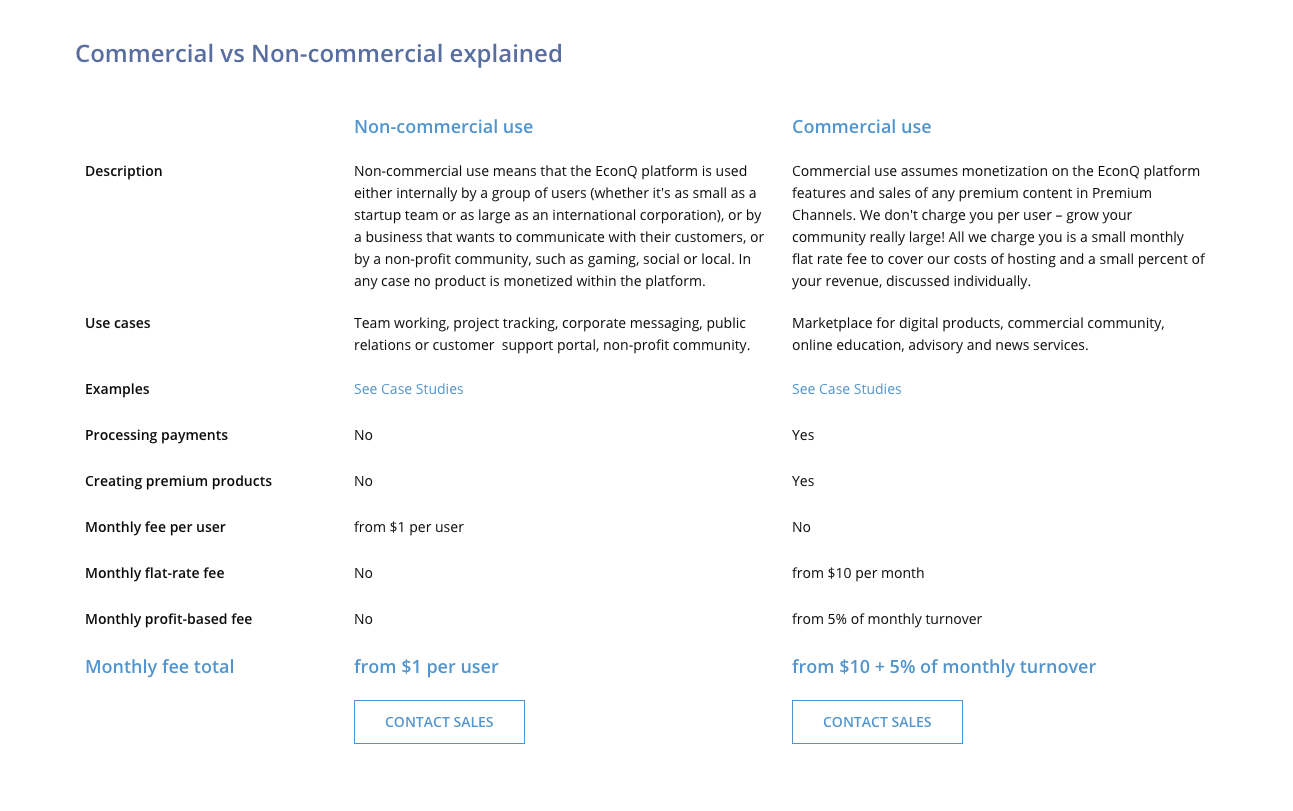Click the 'Description' row label

click(124, 171)
